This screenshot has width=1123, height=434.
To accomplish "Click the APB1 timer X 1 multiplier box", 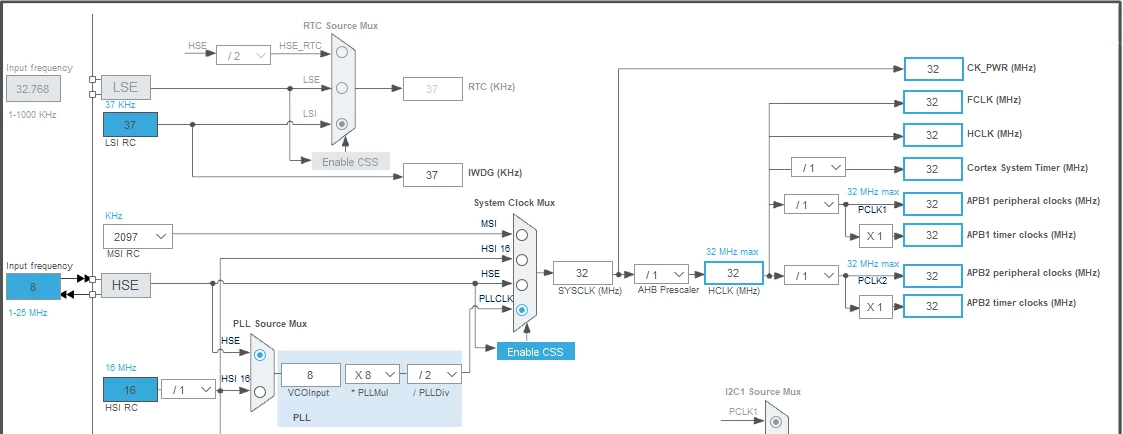I will (x=876, y=235).
